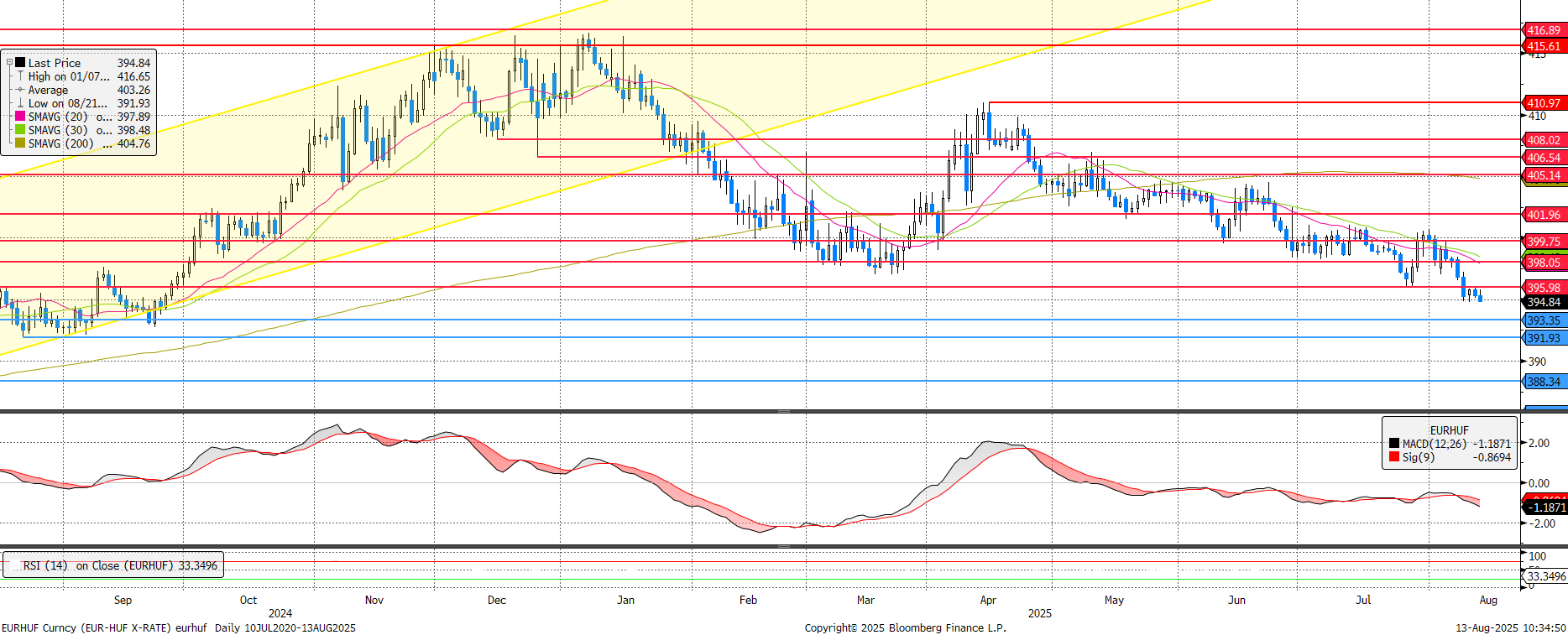The width and height of the screenshot is (1568, 635).
Task: Click the EURHUF title in MACD legend
Action: click(1450, 430)
